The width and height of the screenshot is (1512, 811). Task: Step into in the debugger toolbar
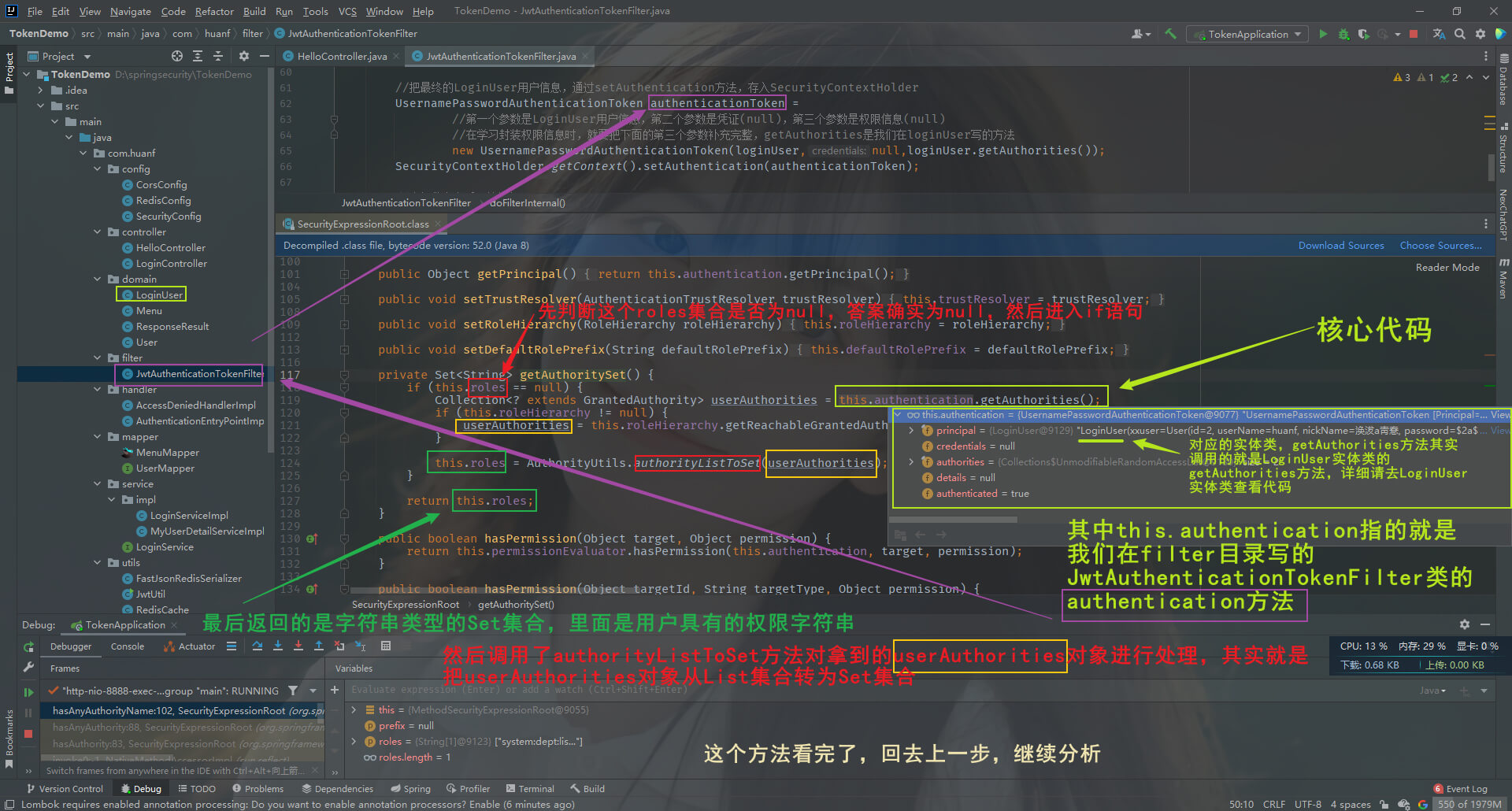click(x=278, y=646)
